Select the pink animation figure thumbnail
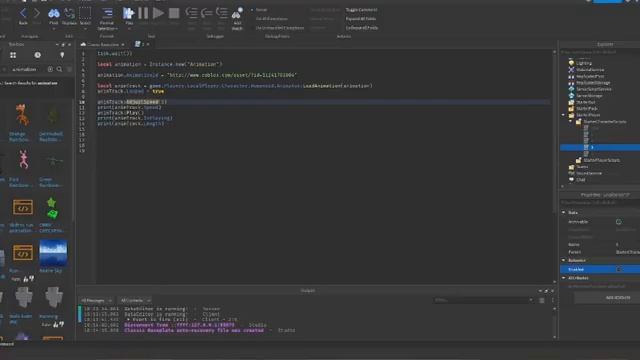Screen dimensions: 640x360 23,159
